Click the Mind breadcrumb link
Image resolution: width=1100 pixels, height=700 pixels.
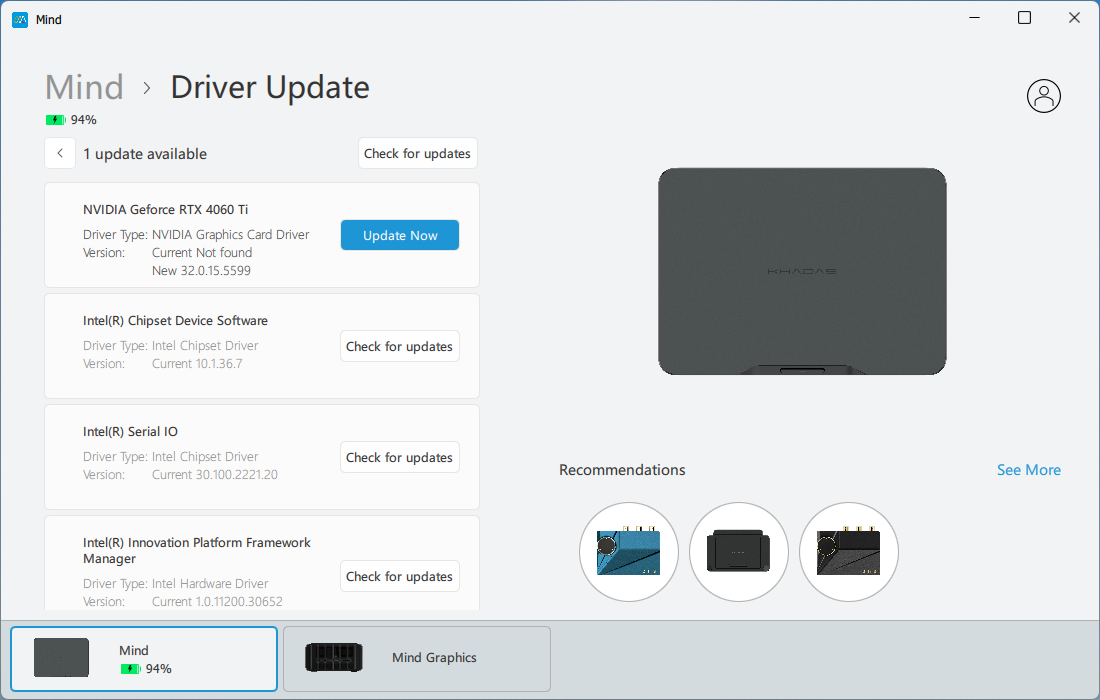click(84, 88)
